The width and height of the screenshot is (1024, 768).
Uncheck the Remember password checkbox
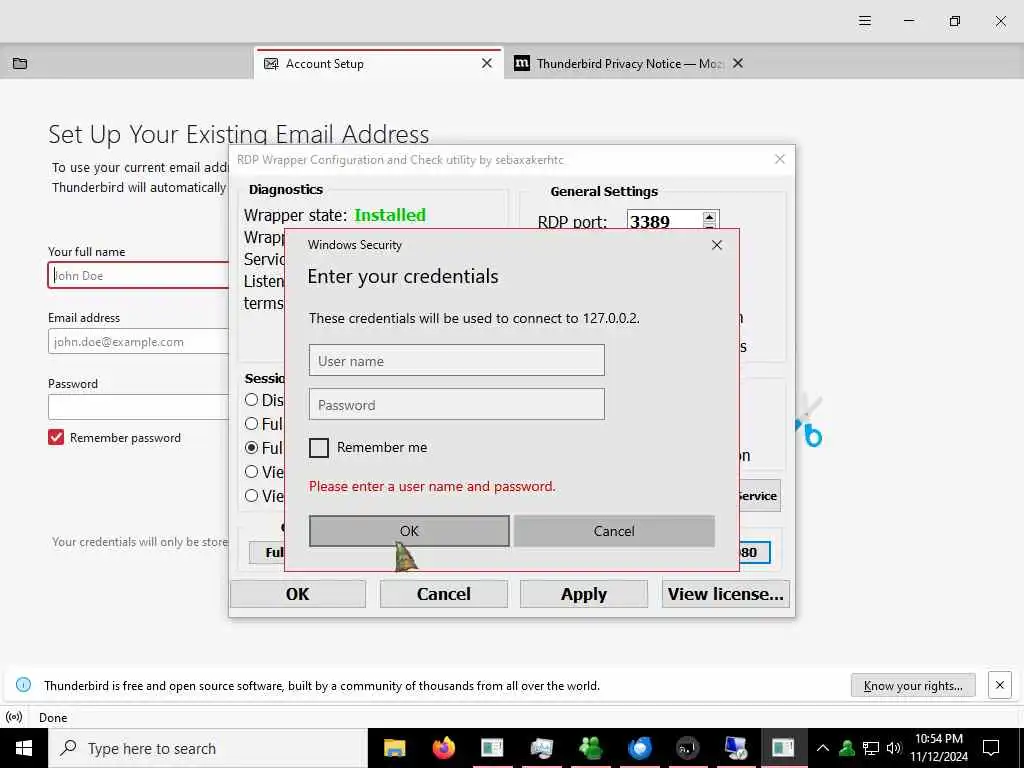pyautogui.click(x=56, y=437)
